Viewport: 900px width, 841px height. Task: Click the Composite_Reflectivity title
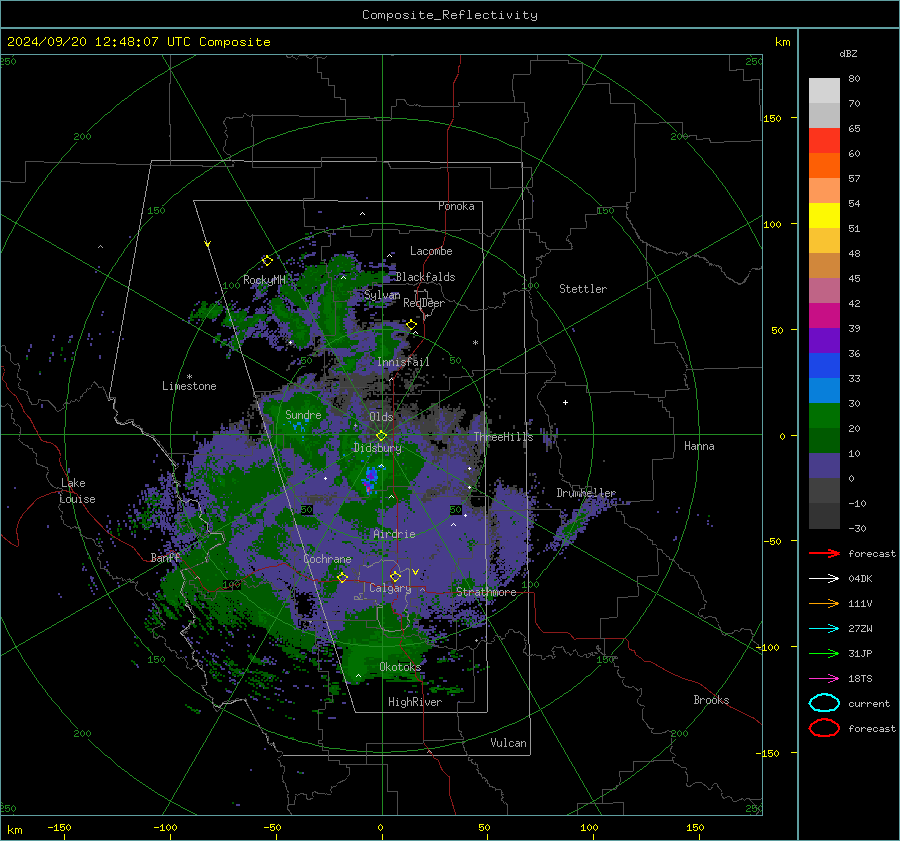click(450, 15)
